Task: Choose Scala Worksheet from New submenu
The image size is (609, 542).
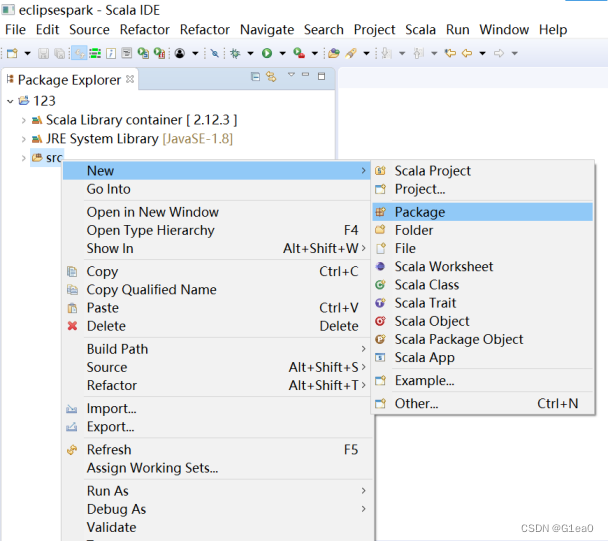Action: (482, 267)
